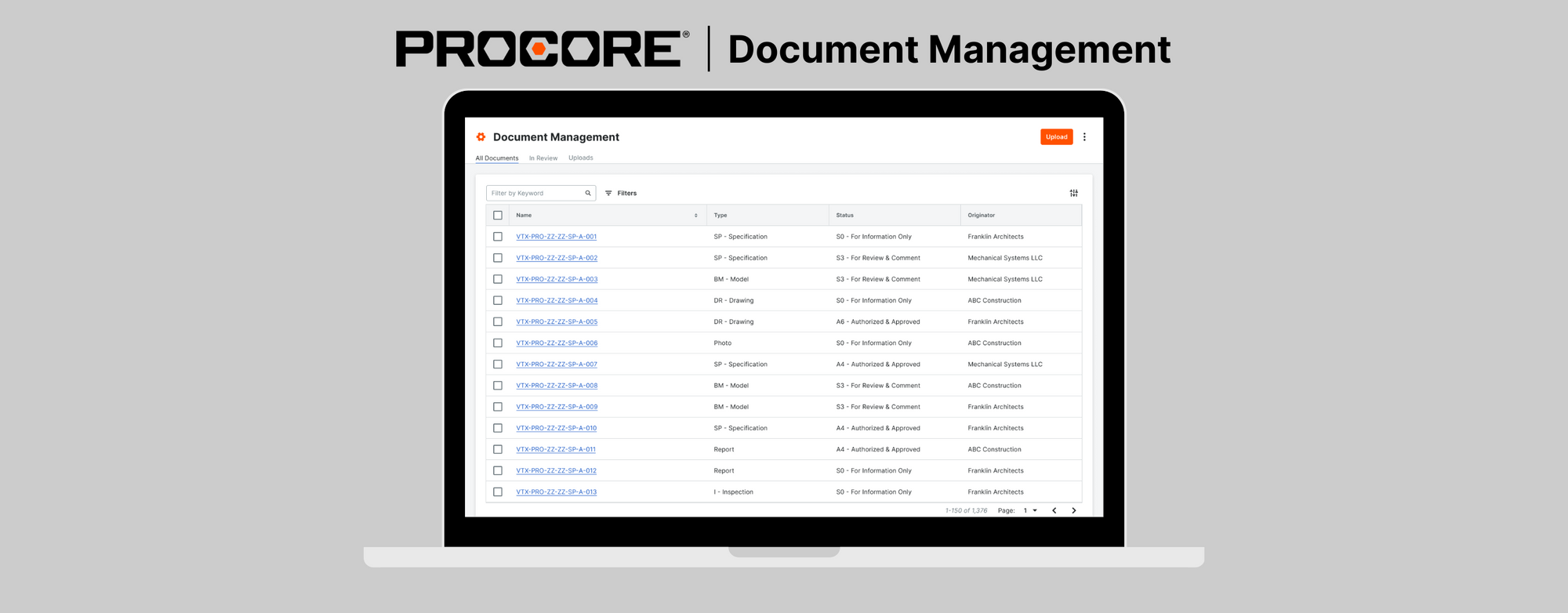Click 'A4 - Authorized & Approved' in row 007
1568x613 pixels.
click(x=878, y=365)
